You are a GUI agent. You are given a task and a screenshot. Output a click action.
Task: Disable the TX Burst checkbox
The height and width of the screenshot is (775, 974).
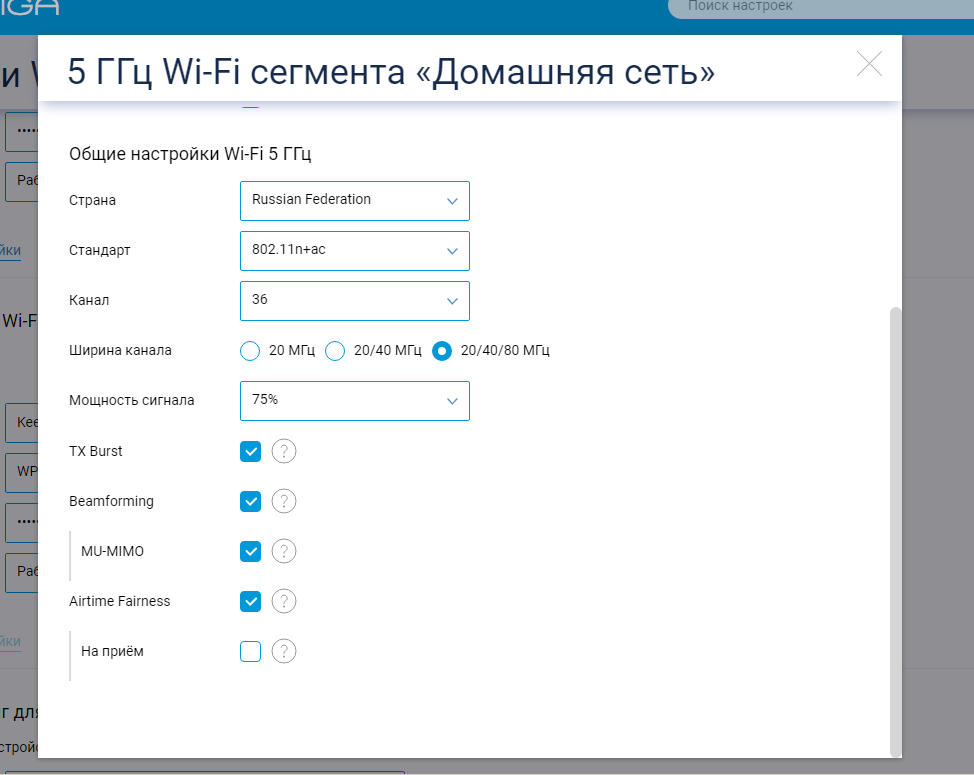click(250, 452)
